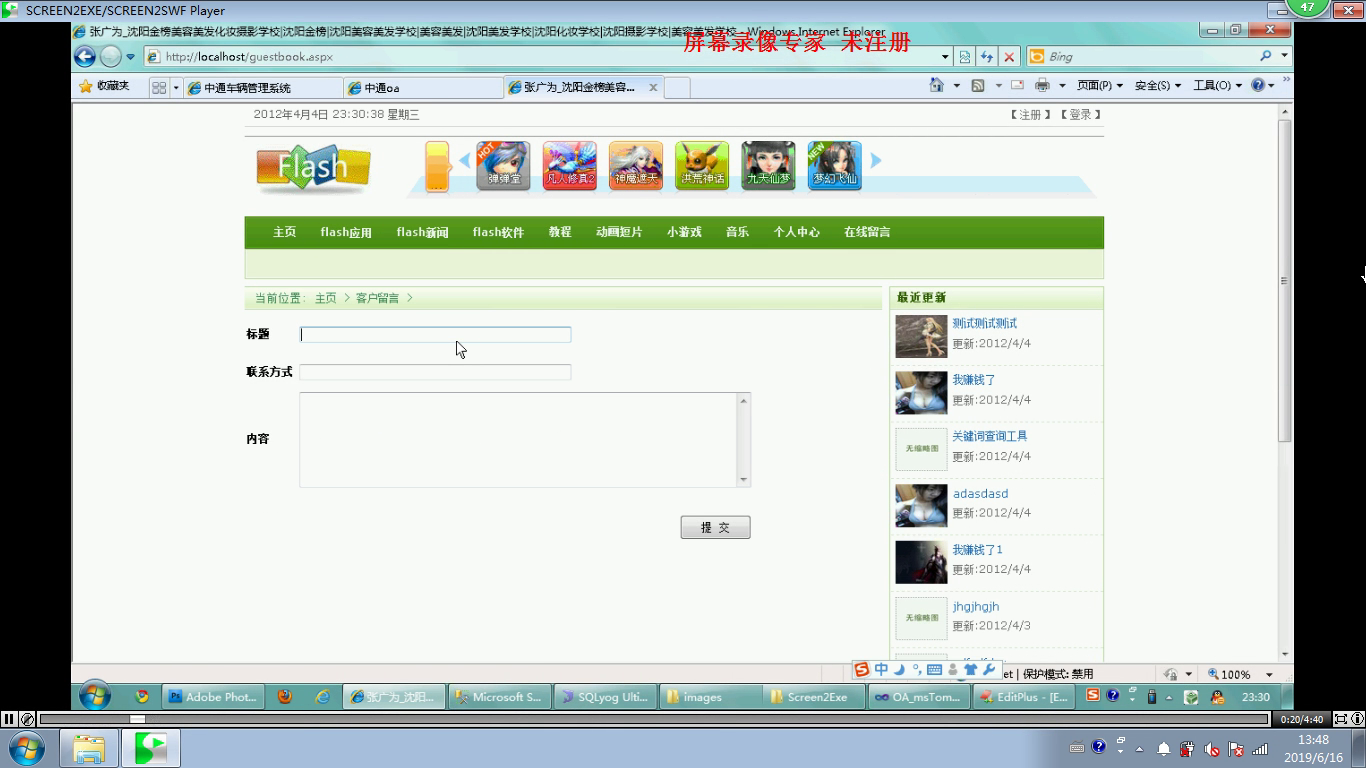Click the 弹弹堂 game icon
This screenshot has width=1366, height=768.
coord(503,166)
